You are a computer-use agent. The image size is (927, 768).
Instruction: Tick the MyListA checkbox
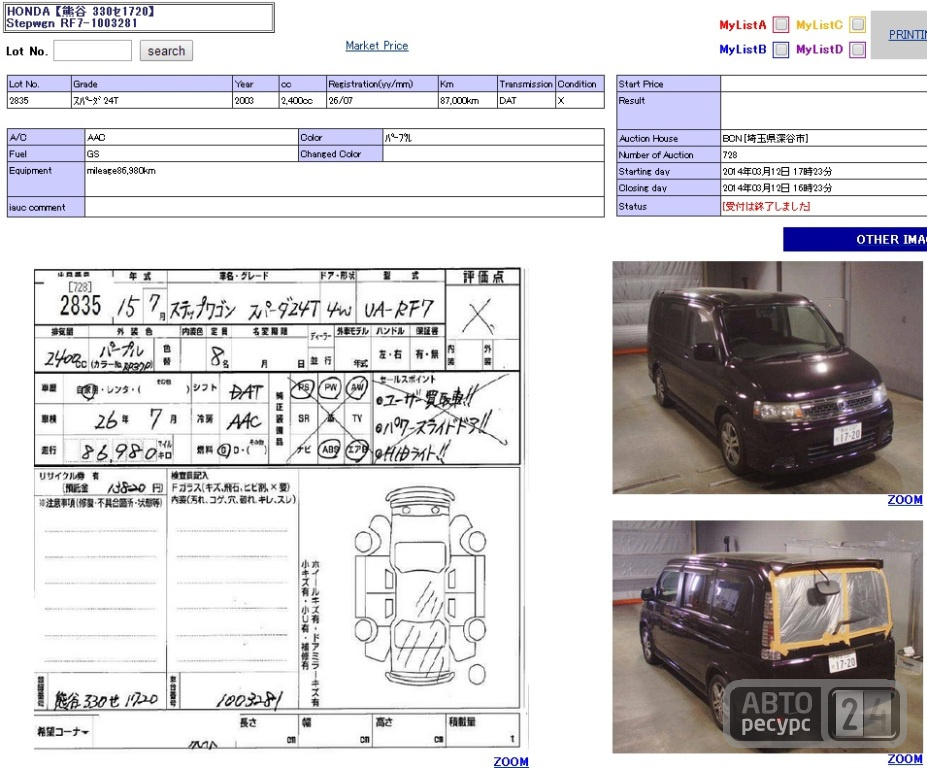pyautogui.click(x=781, y=25)
